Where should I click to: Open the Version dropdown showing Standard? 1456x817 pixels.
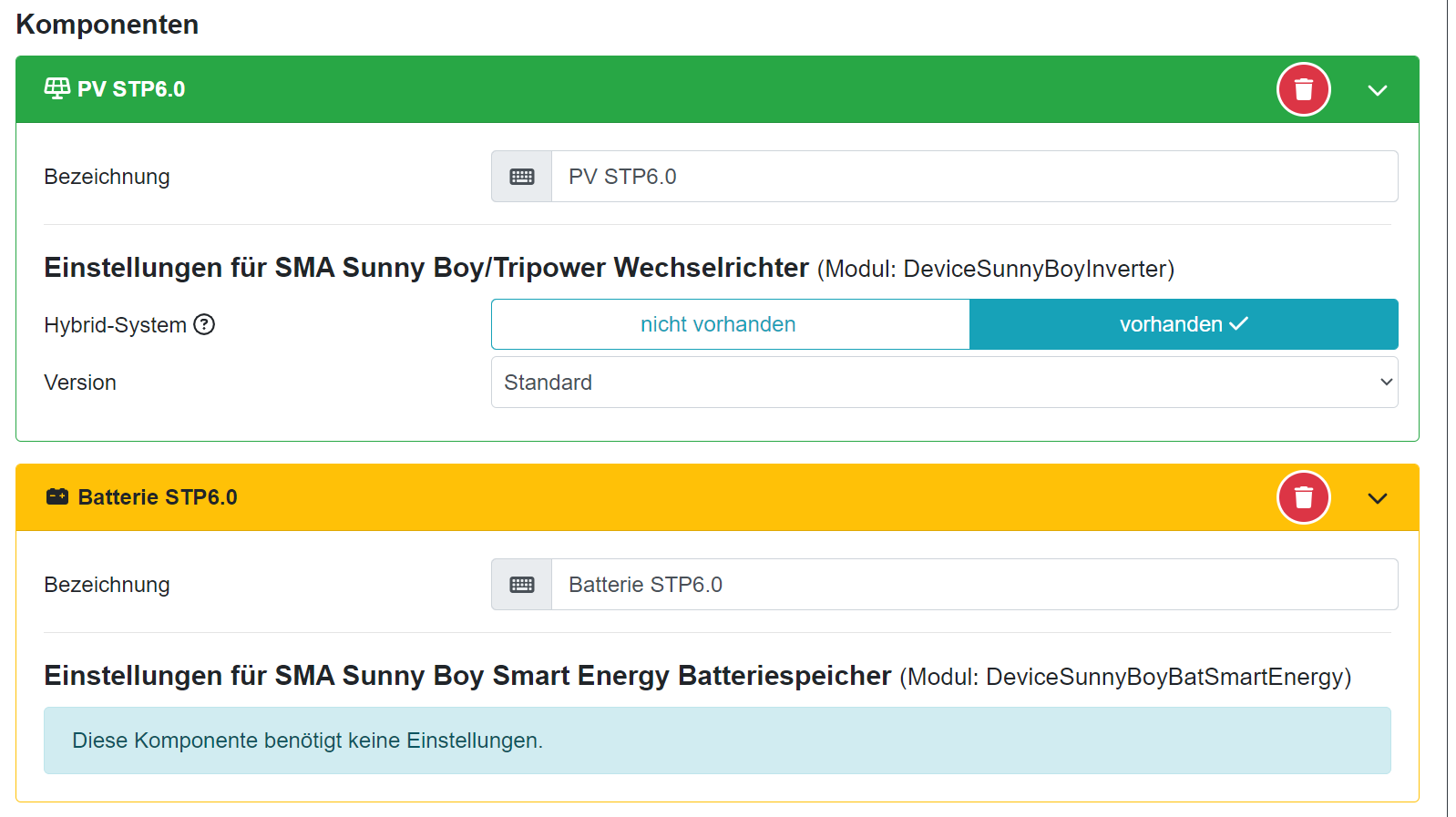click(x=944, y=383)
